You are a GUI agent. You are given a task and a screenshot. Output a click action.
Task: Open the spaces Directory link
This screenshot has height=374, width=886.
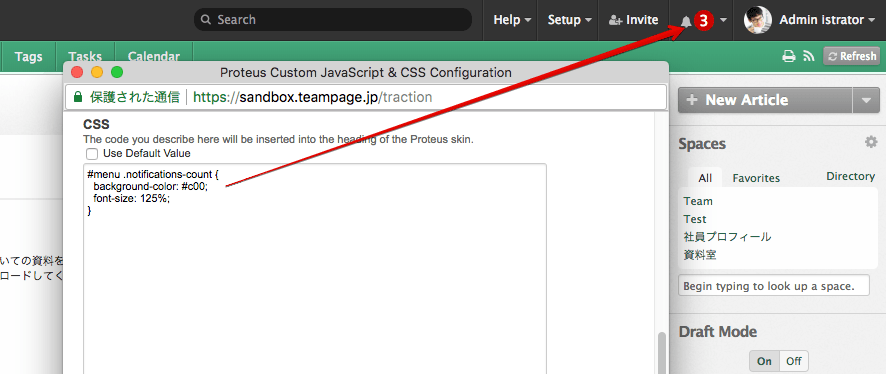(x=850, y=176)
